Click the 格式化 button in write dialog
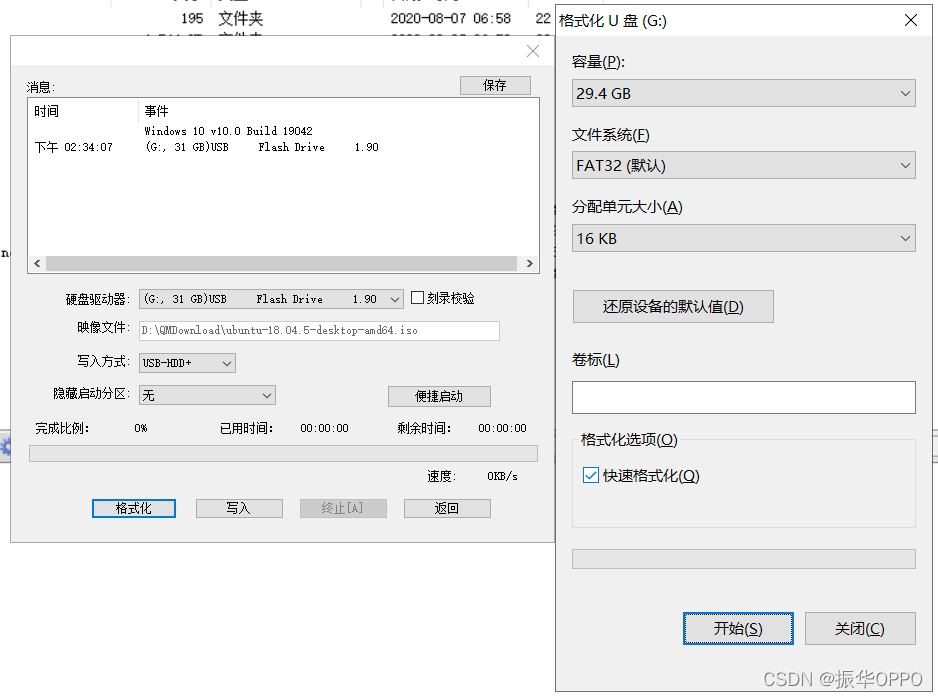This screenshot has width=938, height=698. click(x=133, y=508)
